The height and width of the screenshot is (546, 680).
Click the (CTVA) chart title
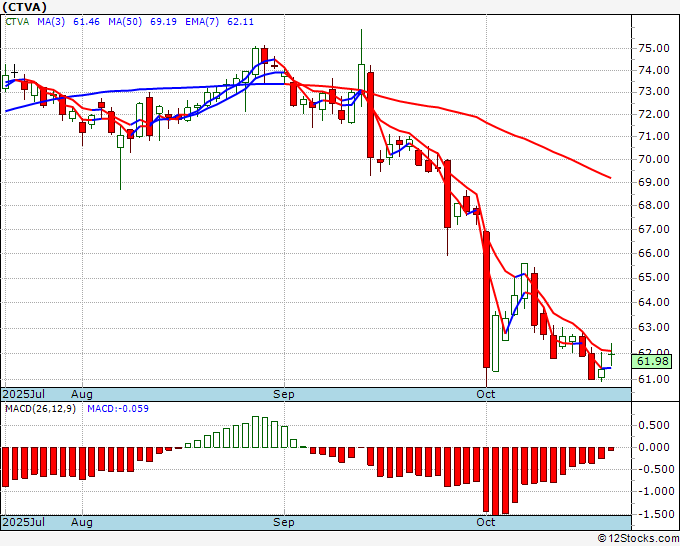click(24, 7)
